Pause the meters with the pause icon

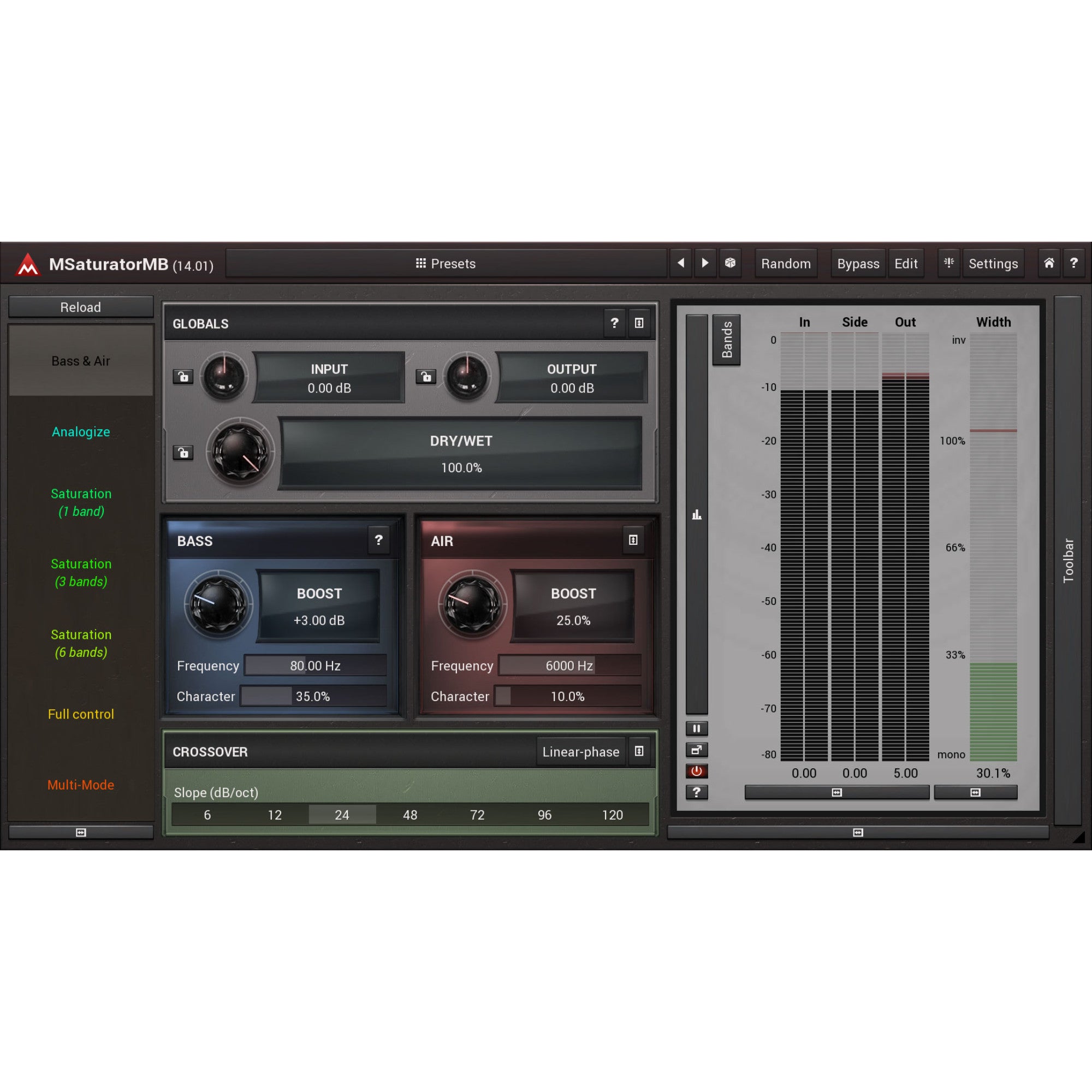(x=696, y=728)
